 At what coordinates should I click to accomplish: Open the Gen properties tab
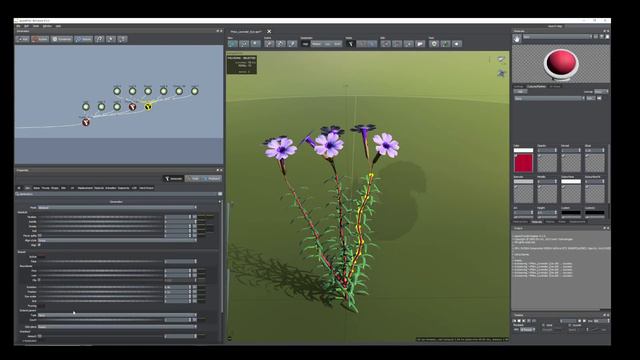(x=28, y=188)
